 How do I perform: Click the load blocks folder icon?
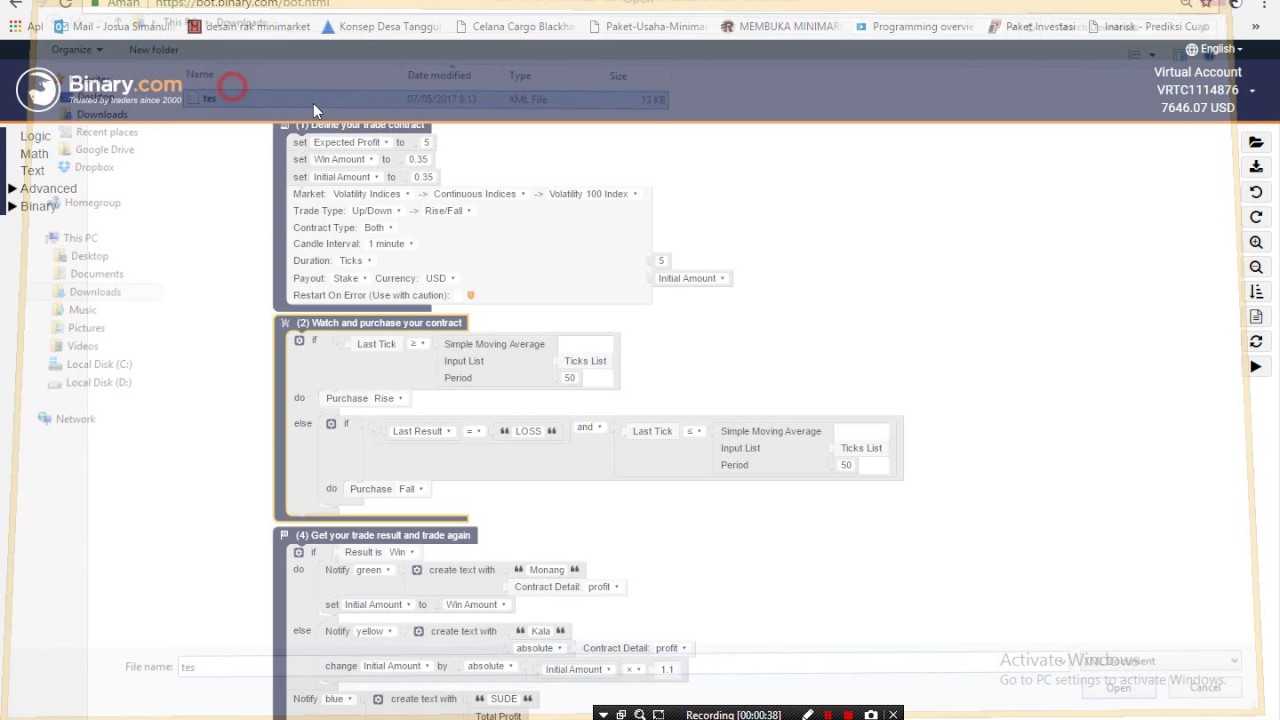1256,142
